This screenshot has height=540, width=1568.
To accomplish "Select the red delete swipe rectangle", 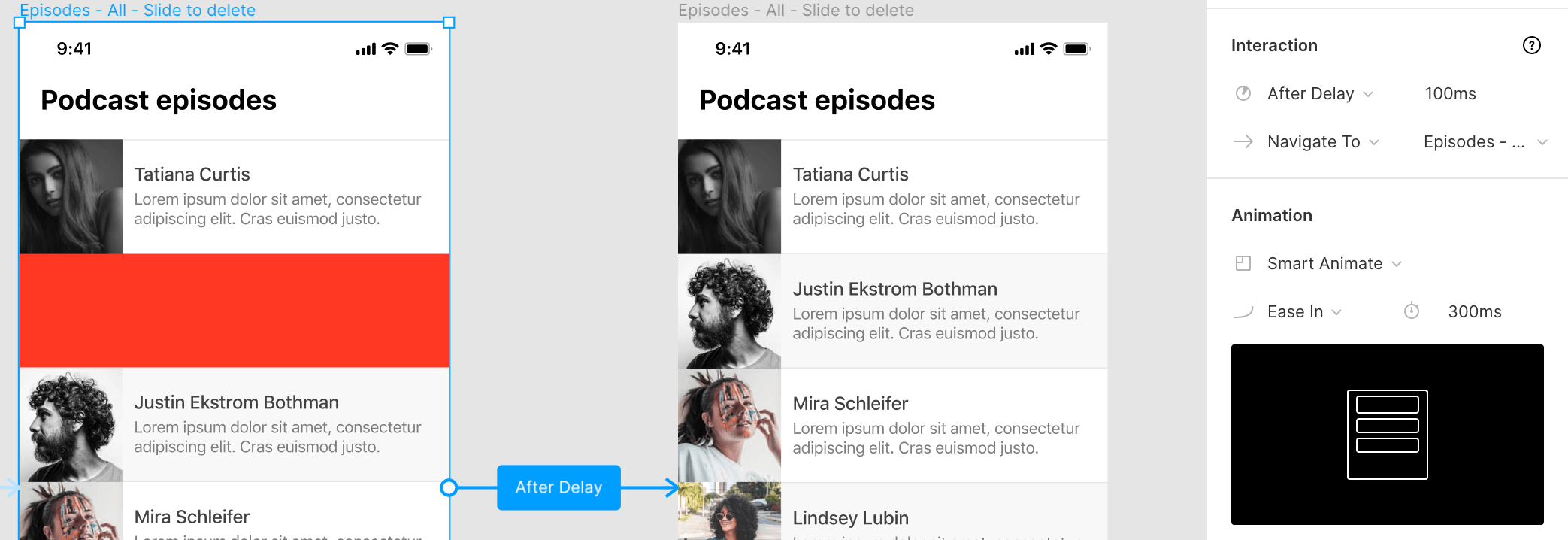I will coord(234,311).
